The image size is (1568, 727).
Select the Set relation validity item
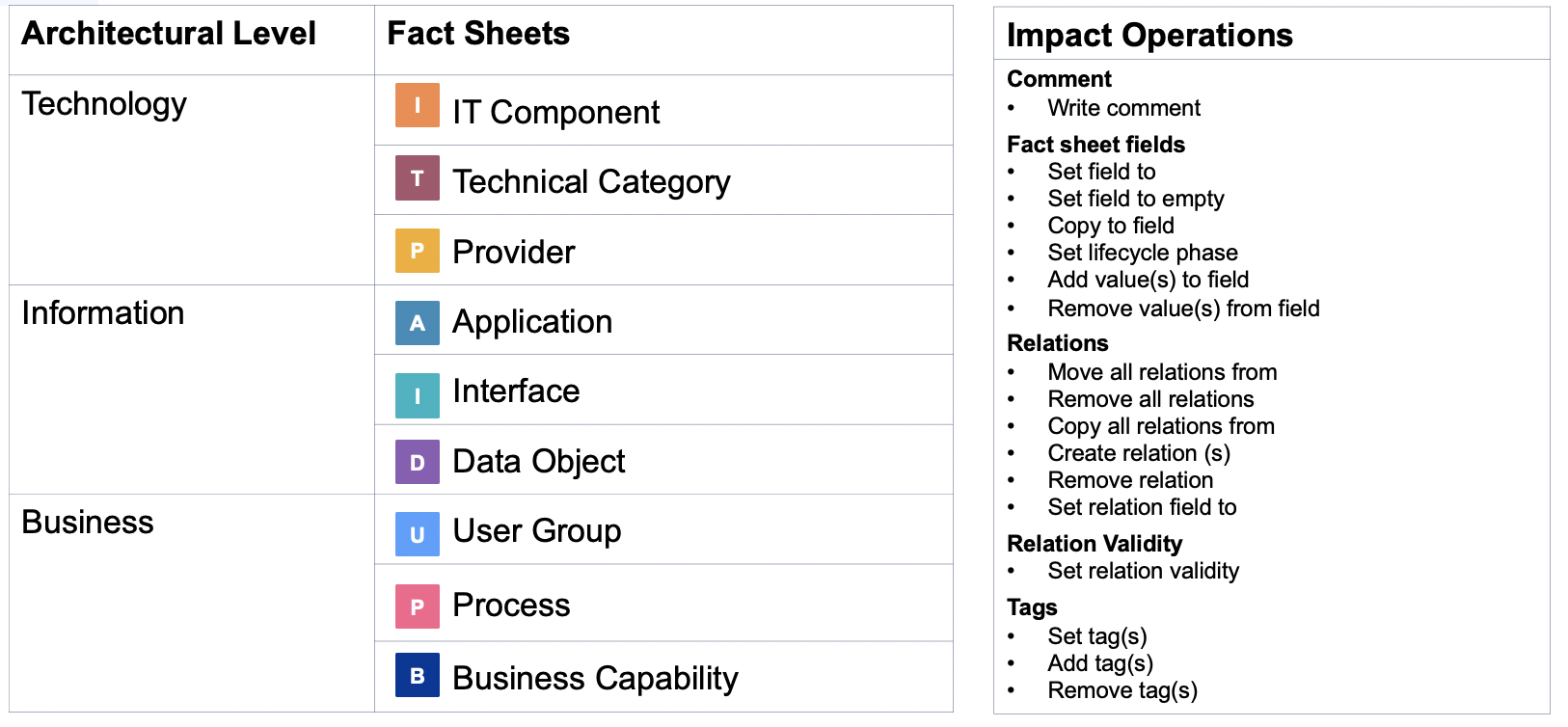click(x=1143, y=571)
